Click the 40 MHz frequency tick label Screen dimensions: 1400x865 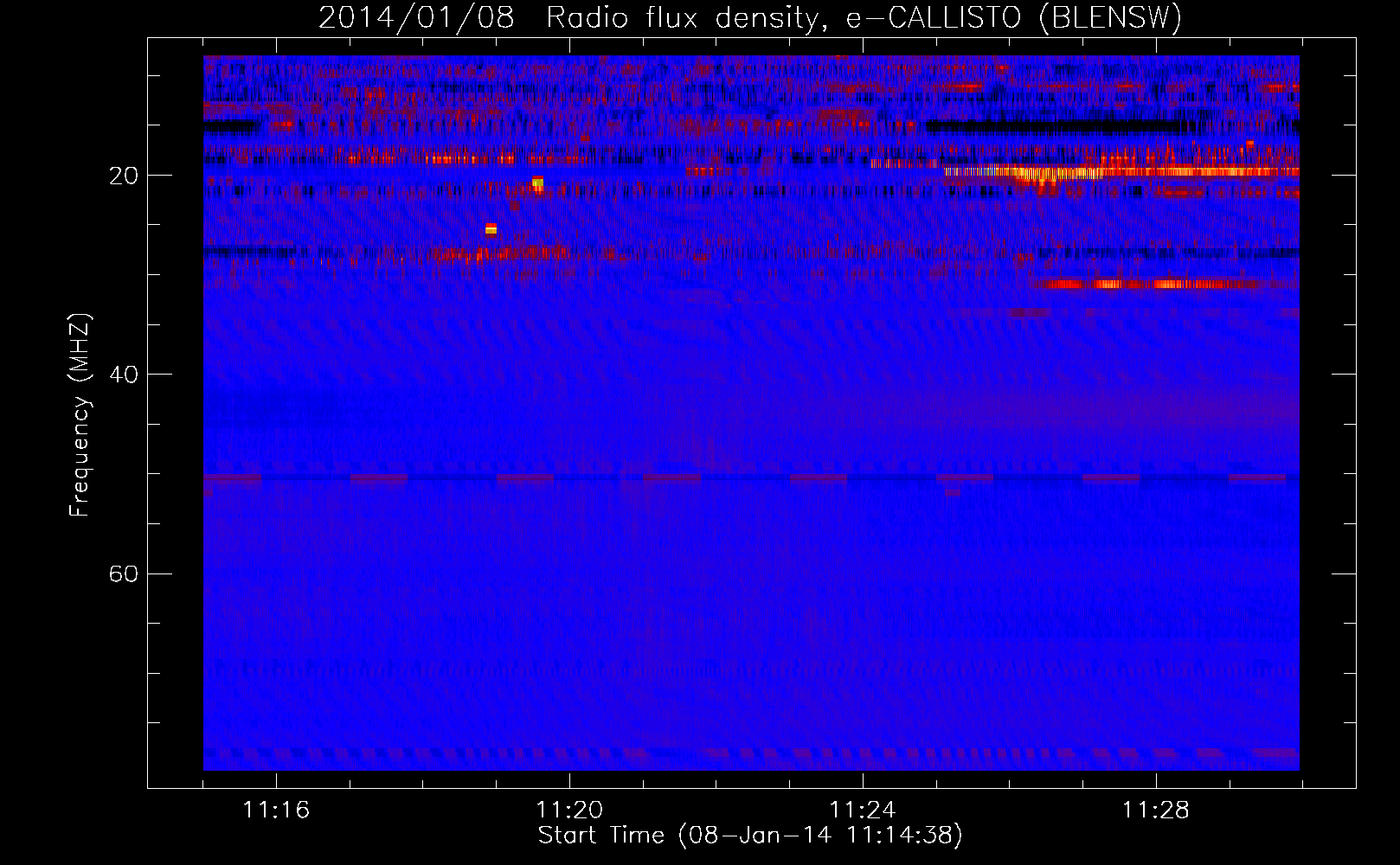click(x=124, y=375)
